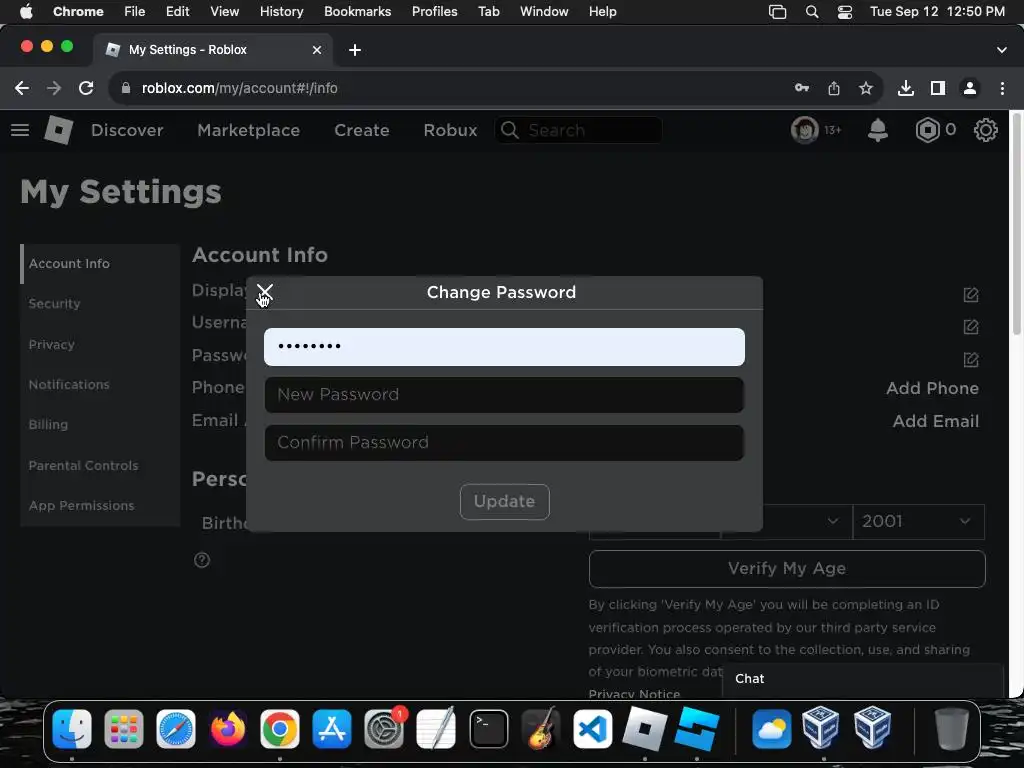Open the saved passwords key icon
Image resolution: width=1024 pixels, height=768 pixels.
pyautogui.click(x=802, y=88)
